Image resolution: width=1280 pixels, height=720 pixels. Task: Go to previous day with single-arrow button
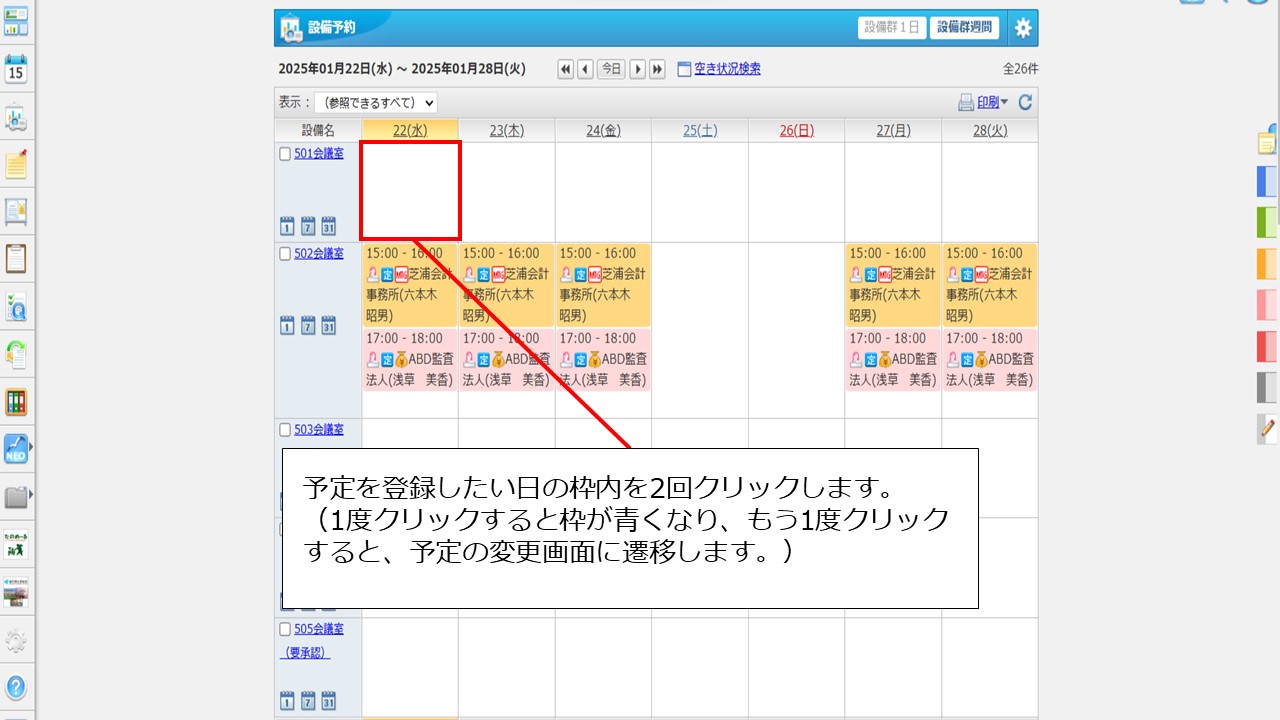[585, 69]
